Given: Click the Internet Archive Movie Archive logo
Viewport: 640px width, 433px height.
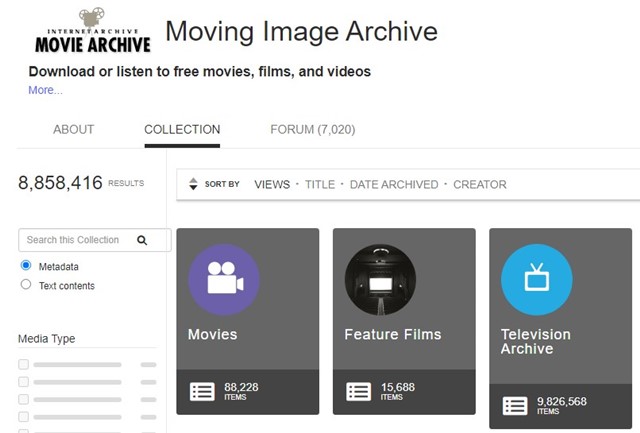Looking at the screenshot, I should (92, 33).
